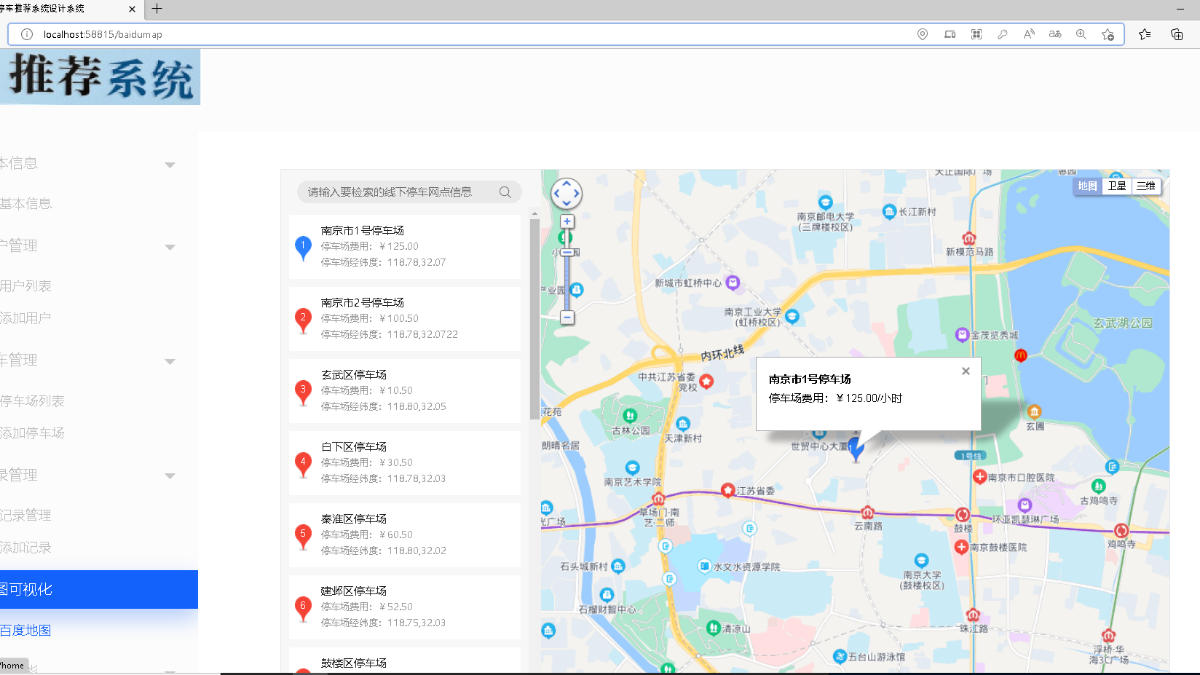
Task: Click the 鼓楼 metro station marker
Action: pyautogui.click(x=963, y=514)
